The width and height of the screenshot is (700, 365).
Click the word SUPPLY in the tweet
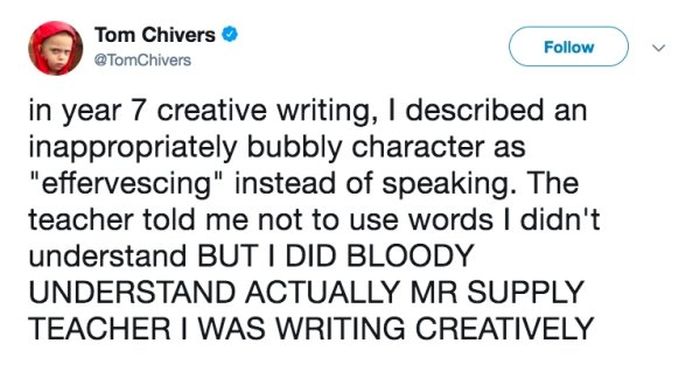click(525, 292)
